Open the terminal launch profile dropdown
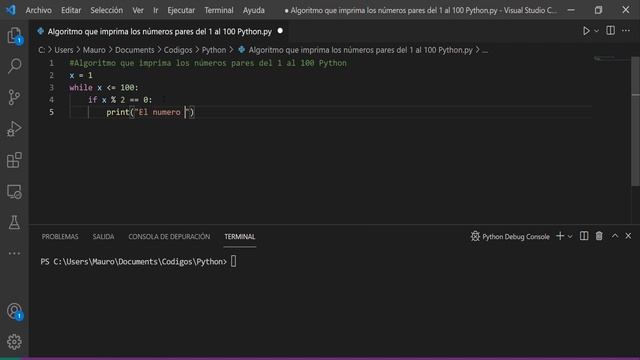 click(x=570, y=236)
